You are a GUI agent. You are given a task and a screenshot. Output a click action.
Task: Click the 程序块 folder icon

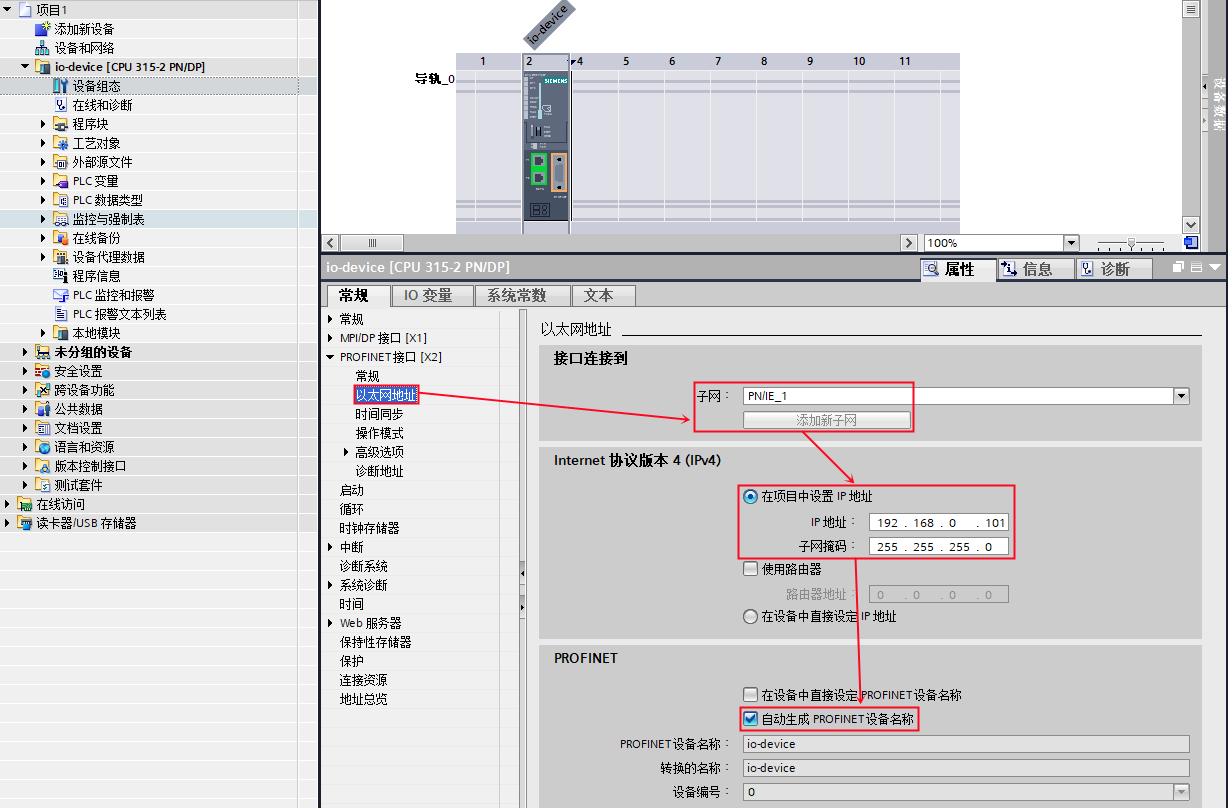[x=60, y=124]
